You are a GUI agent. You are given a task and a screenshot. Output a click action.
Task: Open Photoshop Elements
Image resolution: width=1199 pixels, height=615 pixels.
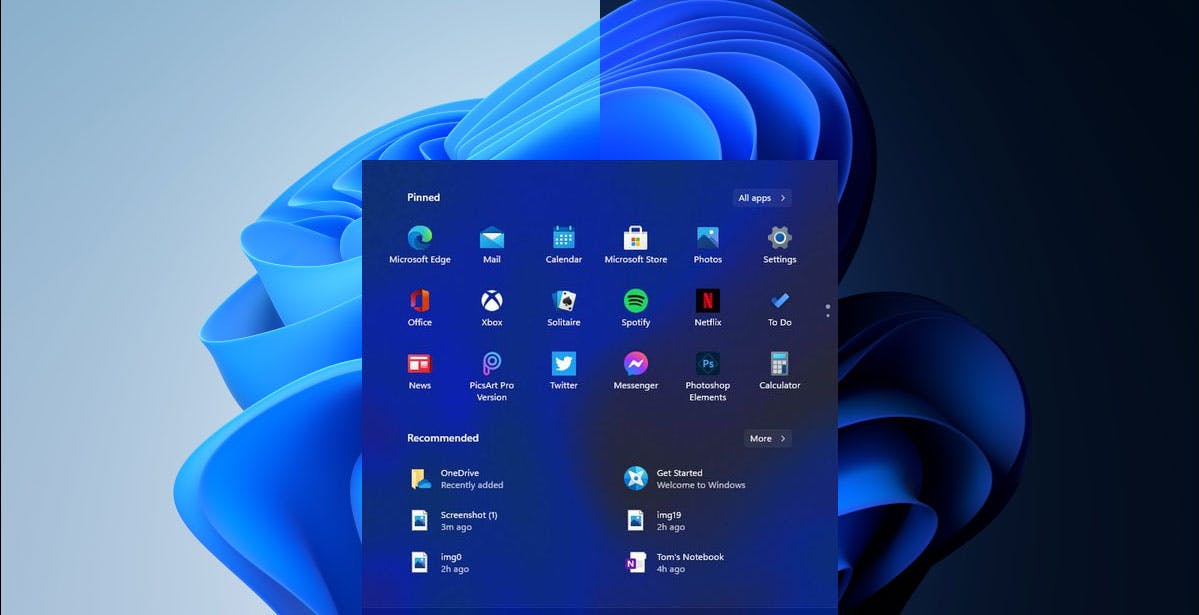point(707,367)
